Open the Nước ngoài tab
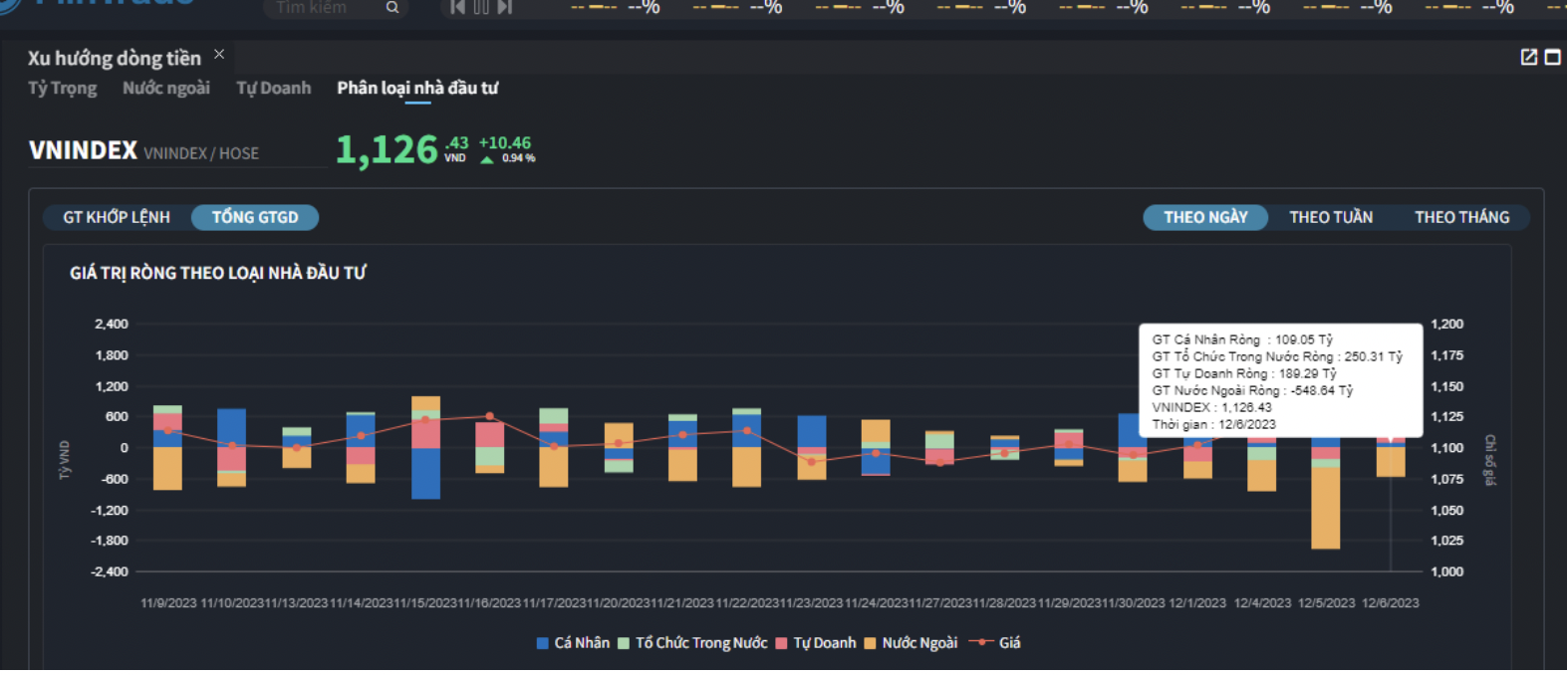This screenshot has width=1568, height=675. (x=166, y=89)
